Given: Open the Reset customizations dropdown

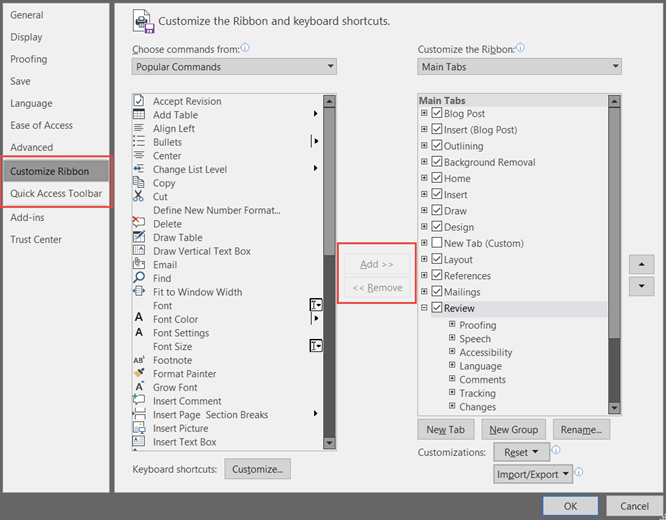Looking at the screenshot, I should pyautogui.click(x=522, y=452).
